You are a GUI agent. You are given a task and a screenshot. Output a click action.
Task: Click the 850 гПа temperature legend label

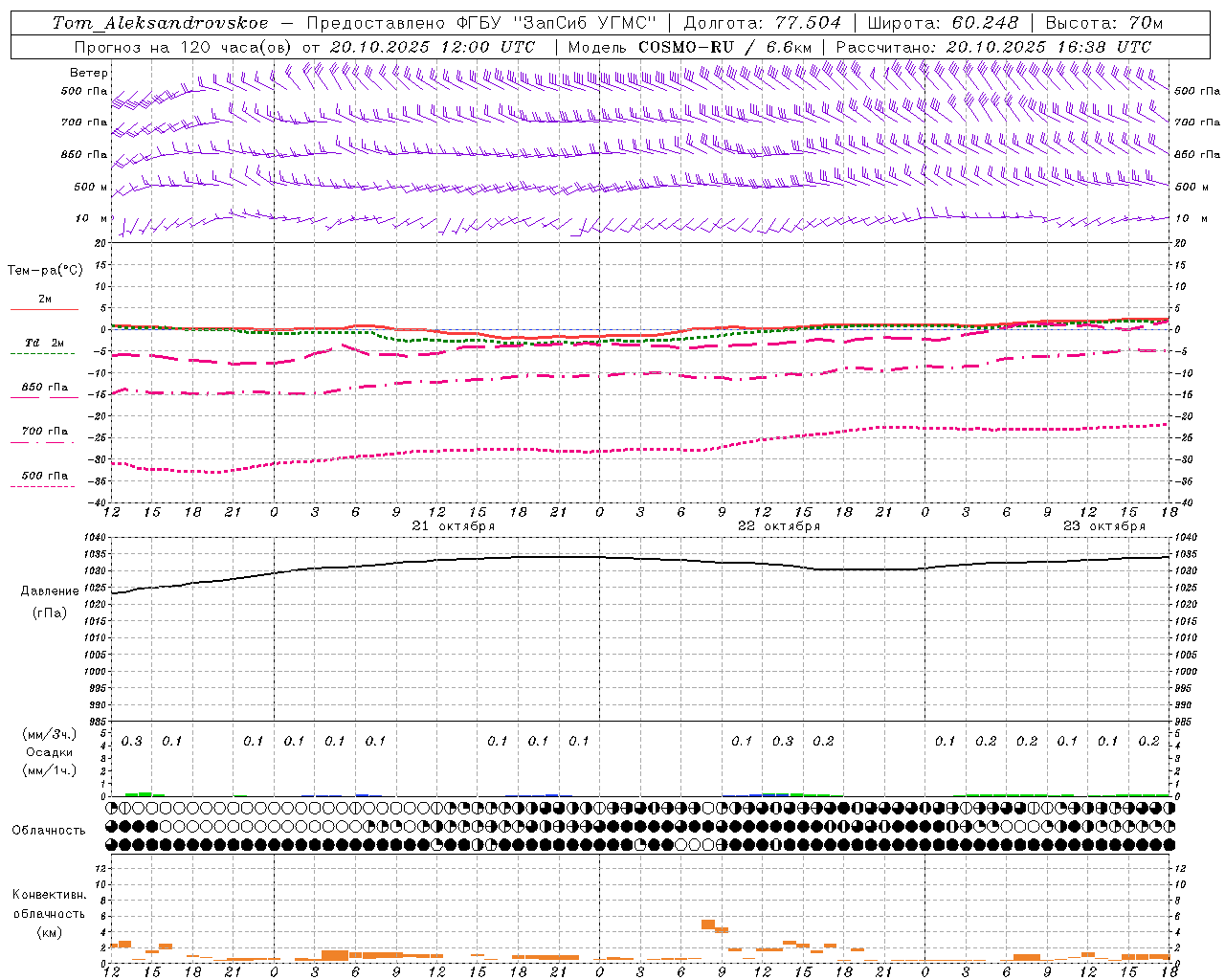click(45, 388)
